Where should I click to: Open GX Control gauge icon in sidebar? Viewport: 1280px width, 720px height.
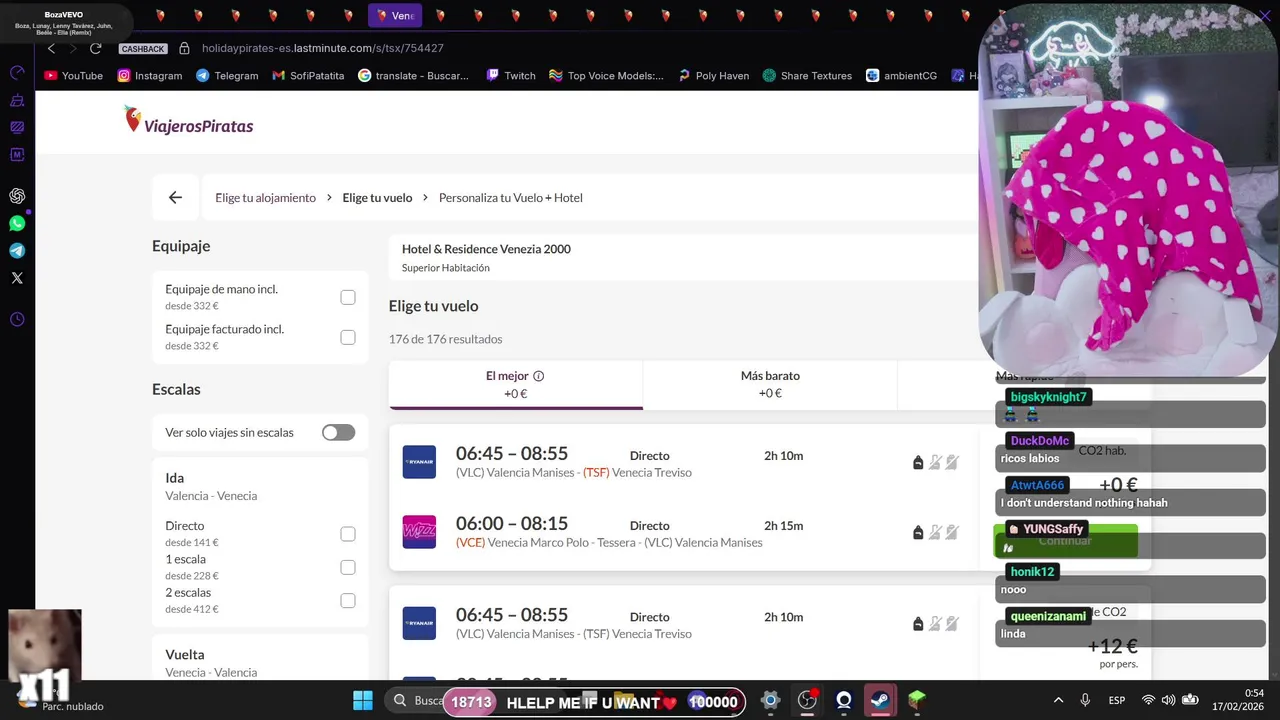click(x=17, y=73)
